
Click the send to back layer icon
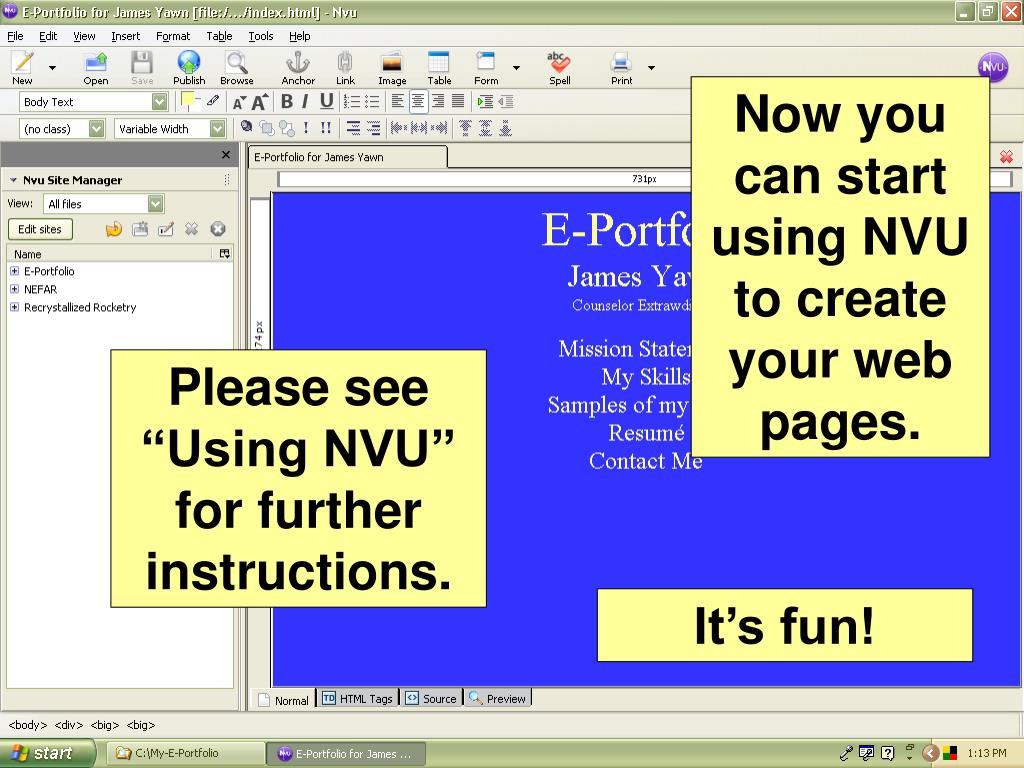(x=287, y=128)
